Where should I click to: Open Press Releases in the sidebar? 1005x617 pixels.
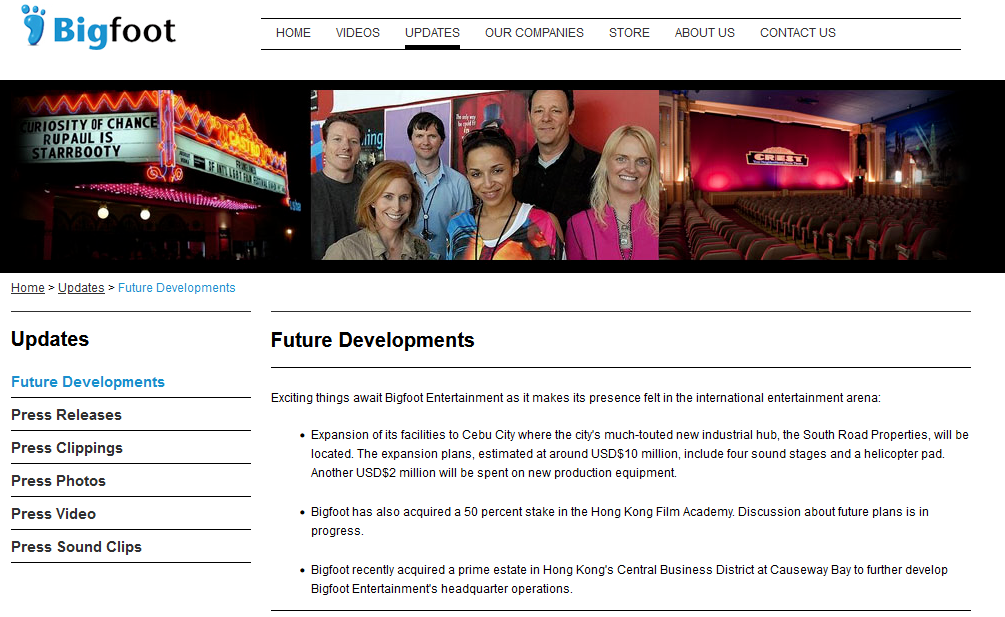click(66, 415)
